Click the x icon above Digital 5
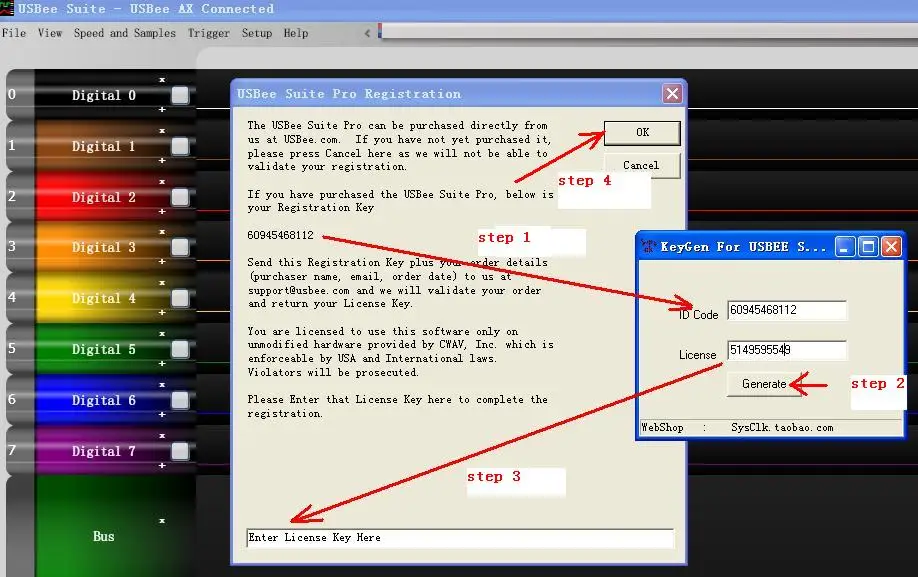The image size is (918, 577). pyautogui.click(x=162, y=334)
